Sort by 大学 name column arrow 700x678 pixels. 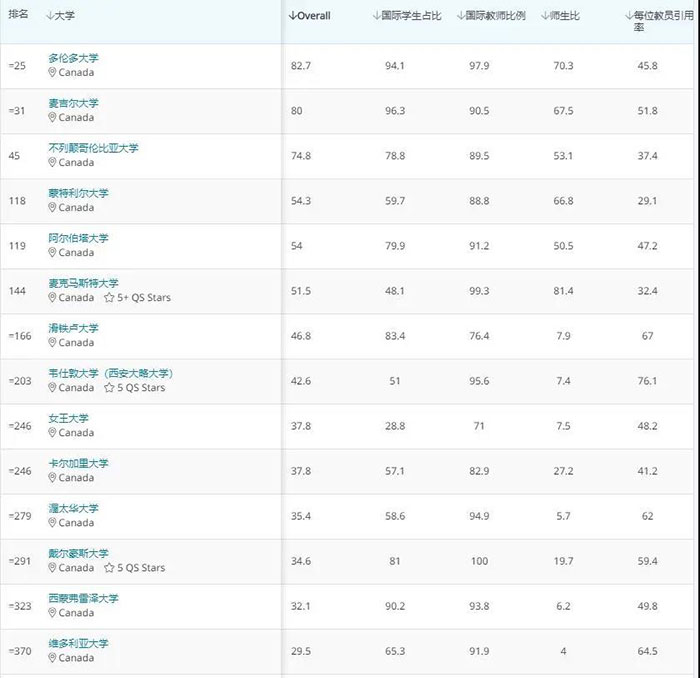(50, 16)
